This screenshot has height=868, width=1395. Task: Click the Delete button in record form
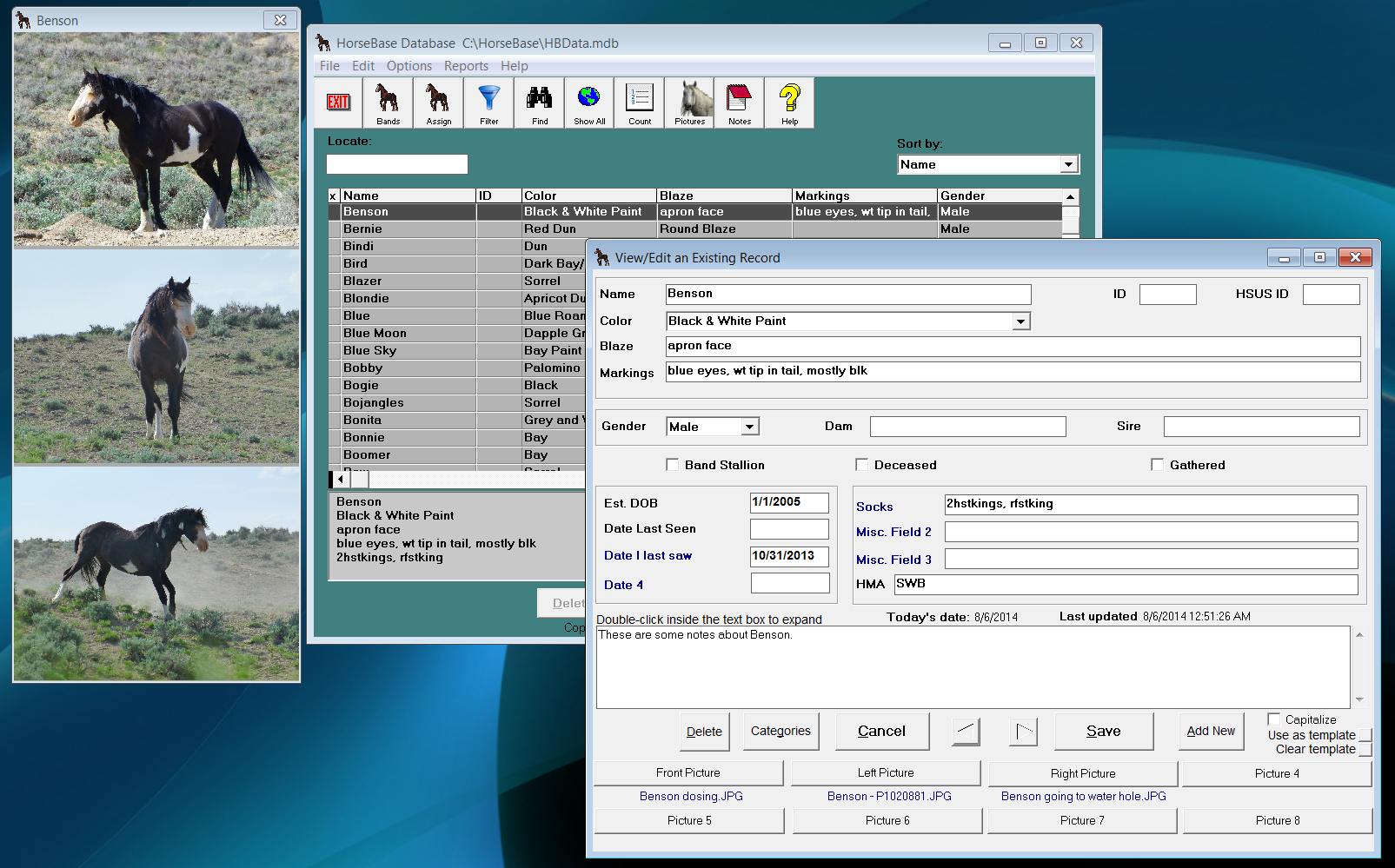click(x=704, y=732)
